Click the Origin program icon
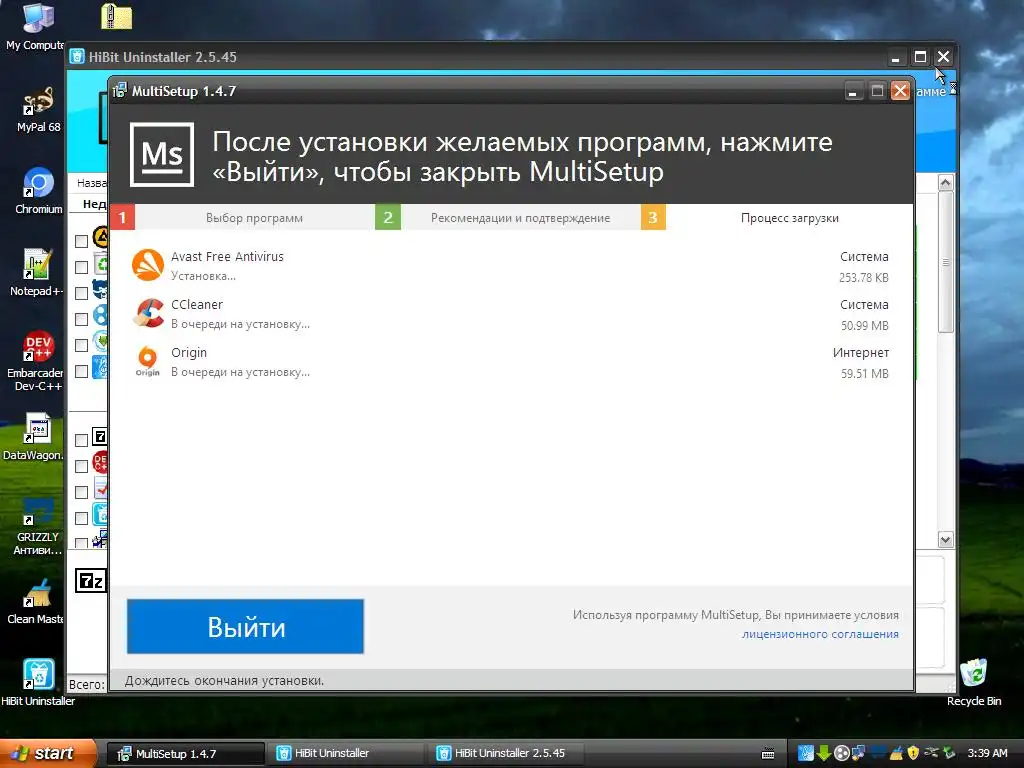The image size is (1024, 768). 148,361
